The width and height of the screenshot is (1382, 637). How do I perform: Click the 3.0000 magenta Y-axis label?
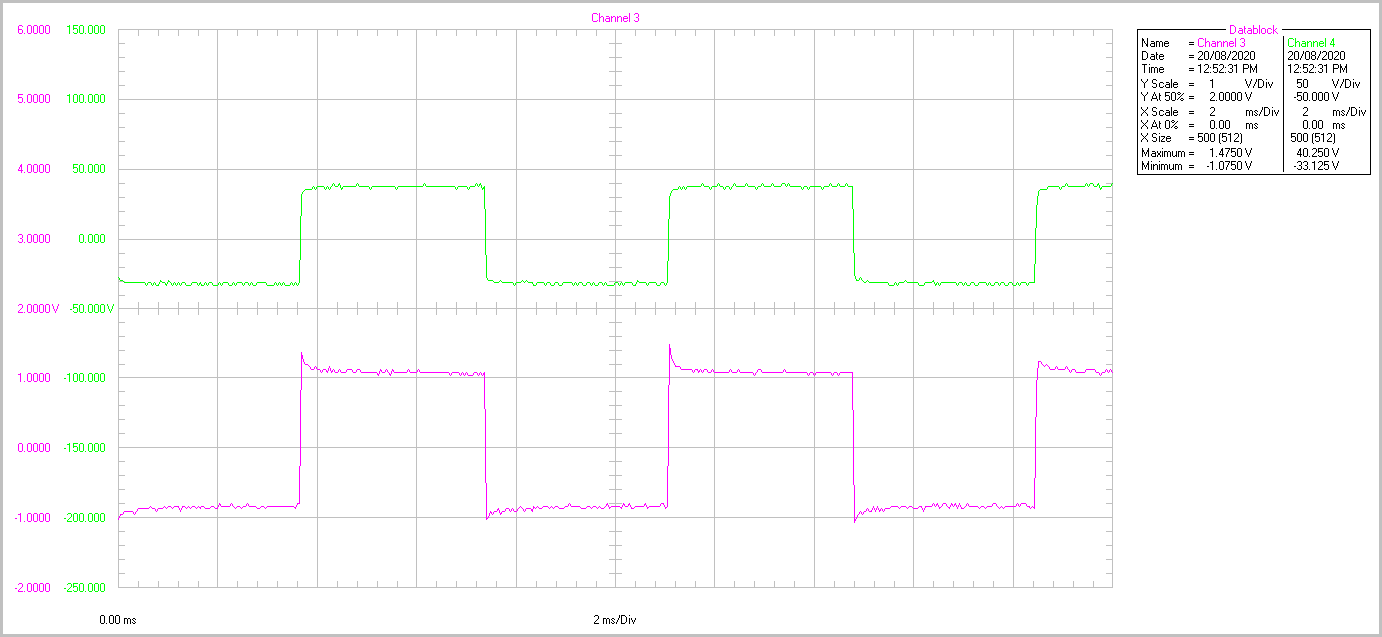click(34, 239)
